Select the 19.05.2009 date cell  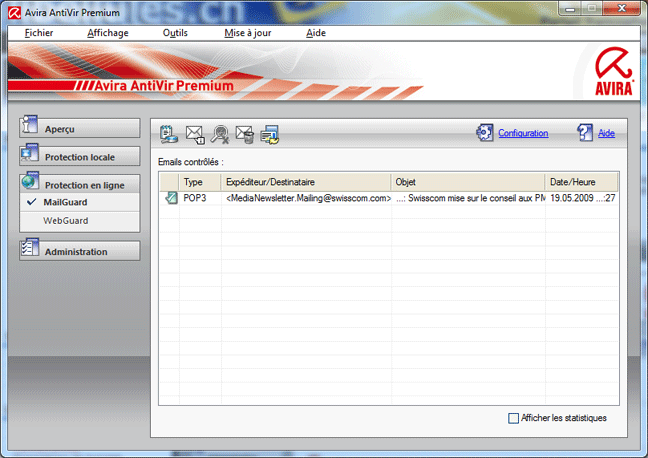[582, 198]
